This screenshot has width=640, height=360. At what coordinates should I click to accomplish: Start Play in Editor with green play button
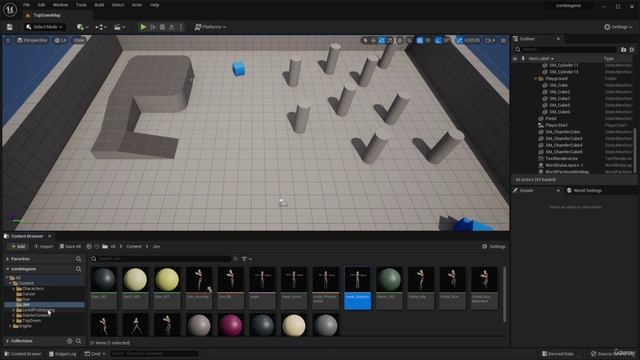click(143, 27)
